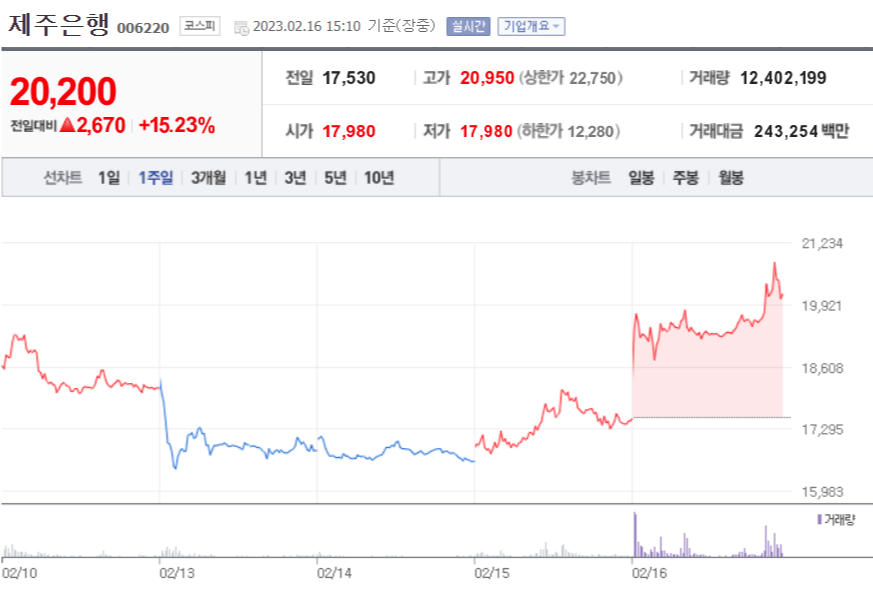Click the calendar clock icon beside the date
This screenshot has width=873, height=594.
click(x=241, y=28)
